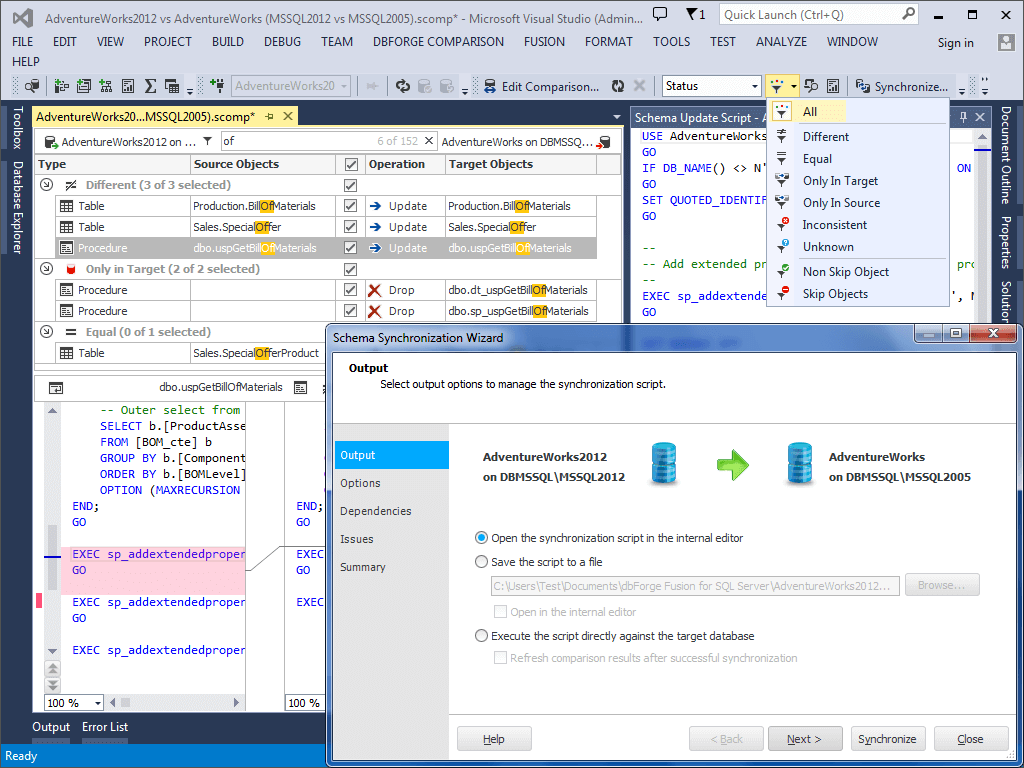The image size is (1024, 768).
Task: Go to Options wizard page
Action: pos(360,483)
